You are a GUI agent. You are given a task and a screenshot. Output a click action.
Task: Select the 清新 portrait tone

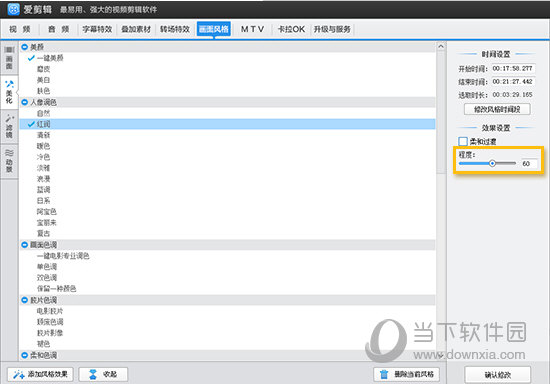click(x=43, y=135)
